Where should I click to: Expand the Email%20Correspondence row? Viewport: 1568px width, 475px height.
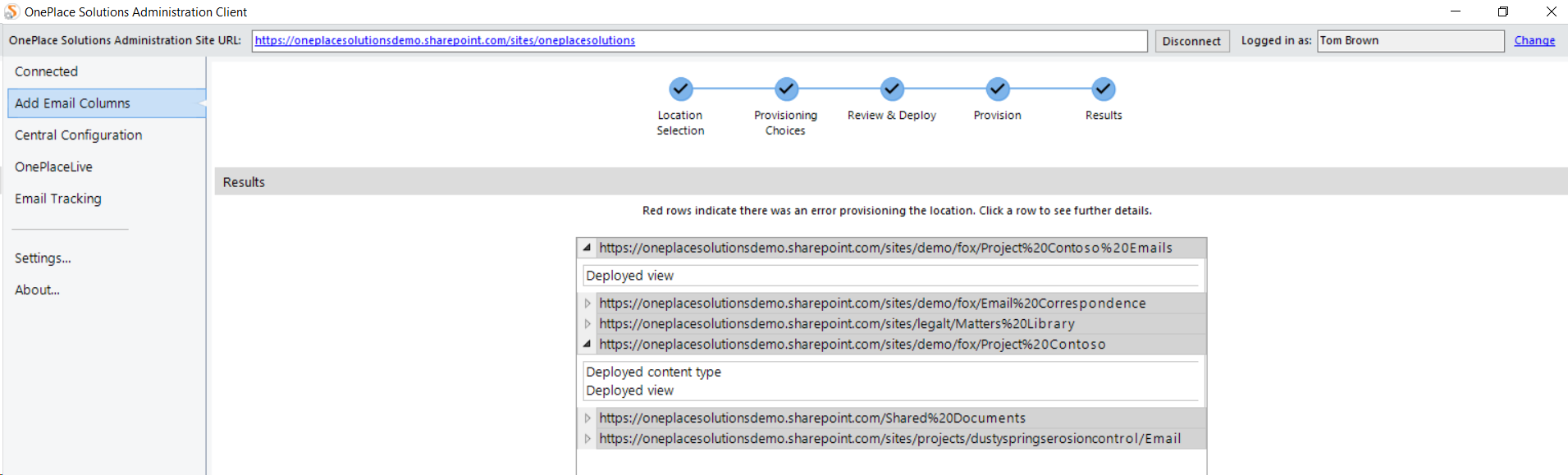[x=587, y=304]
